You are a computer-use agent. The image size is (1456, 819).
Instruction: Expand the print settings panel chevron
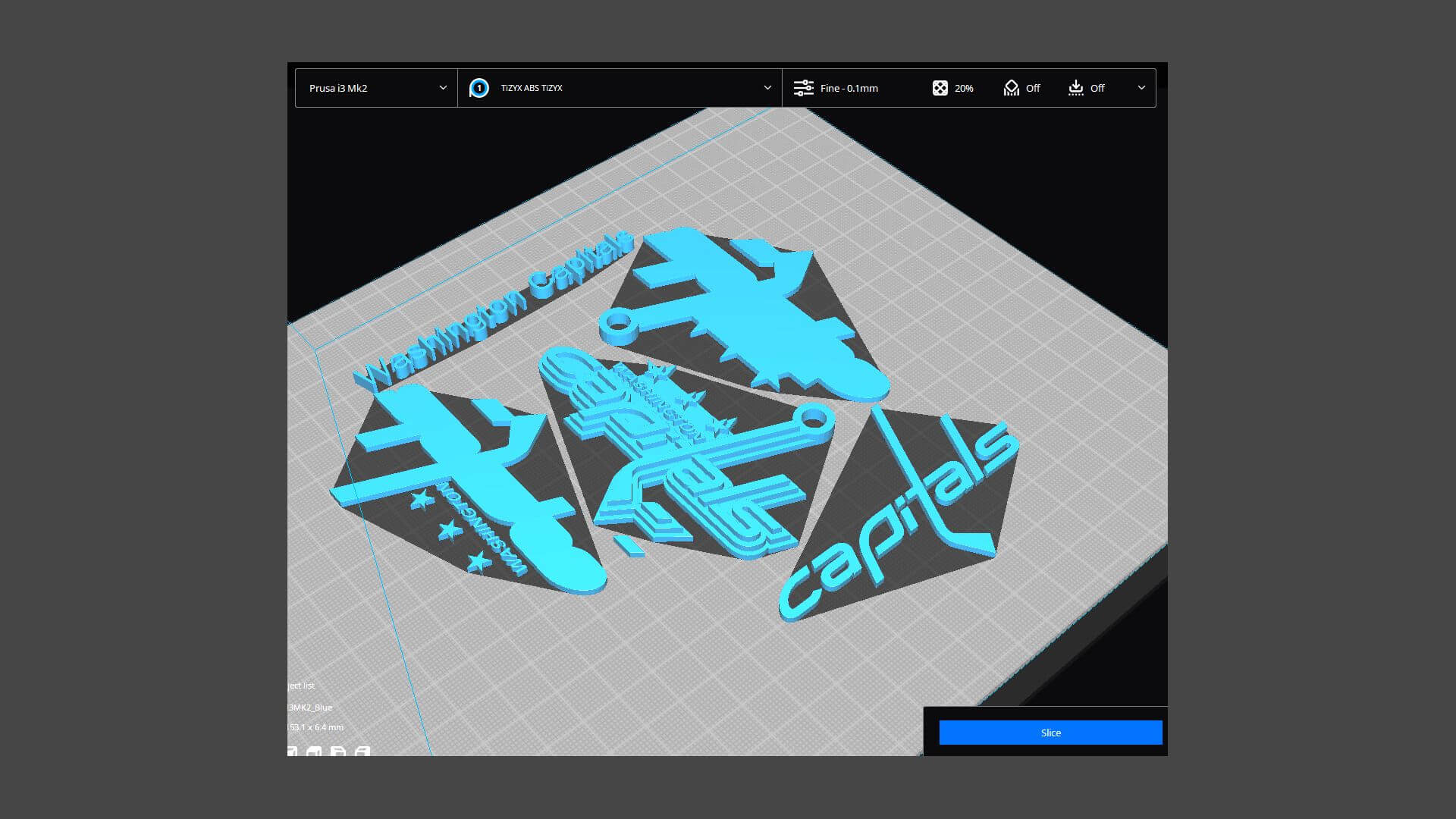click(x=1141, y=88)
